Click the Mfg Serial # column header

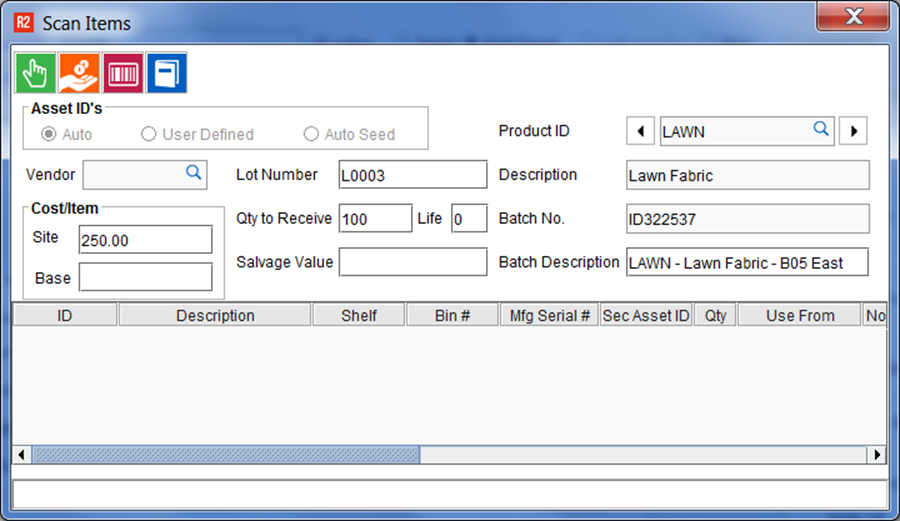548,315
